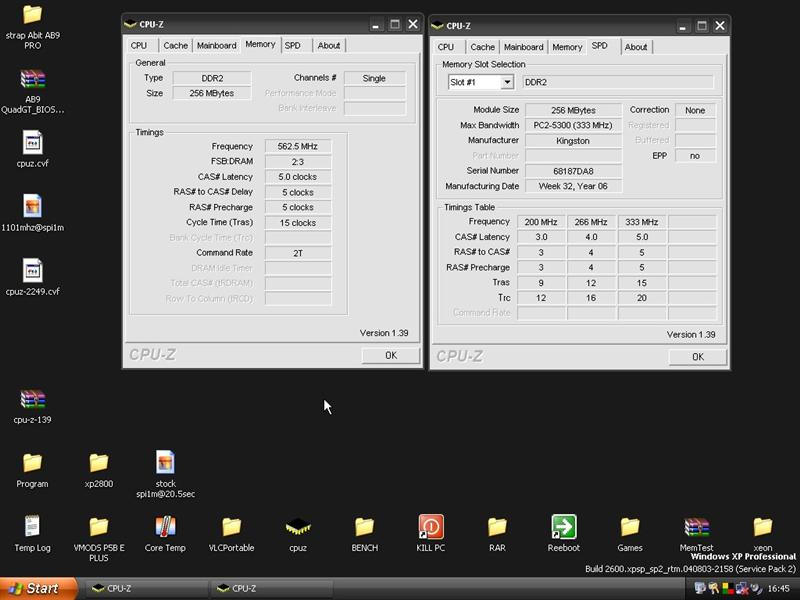Viewport: 800px width, 600px height.
Task: Click the Frequency field showing 562.5 MHz
Action: [298, 146]
